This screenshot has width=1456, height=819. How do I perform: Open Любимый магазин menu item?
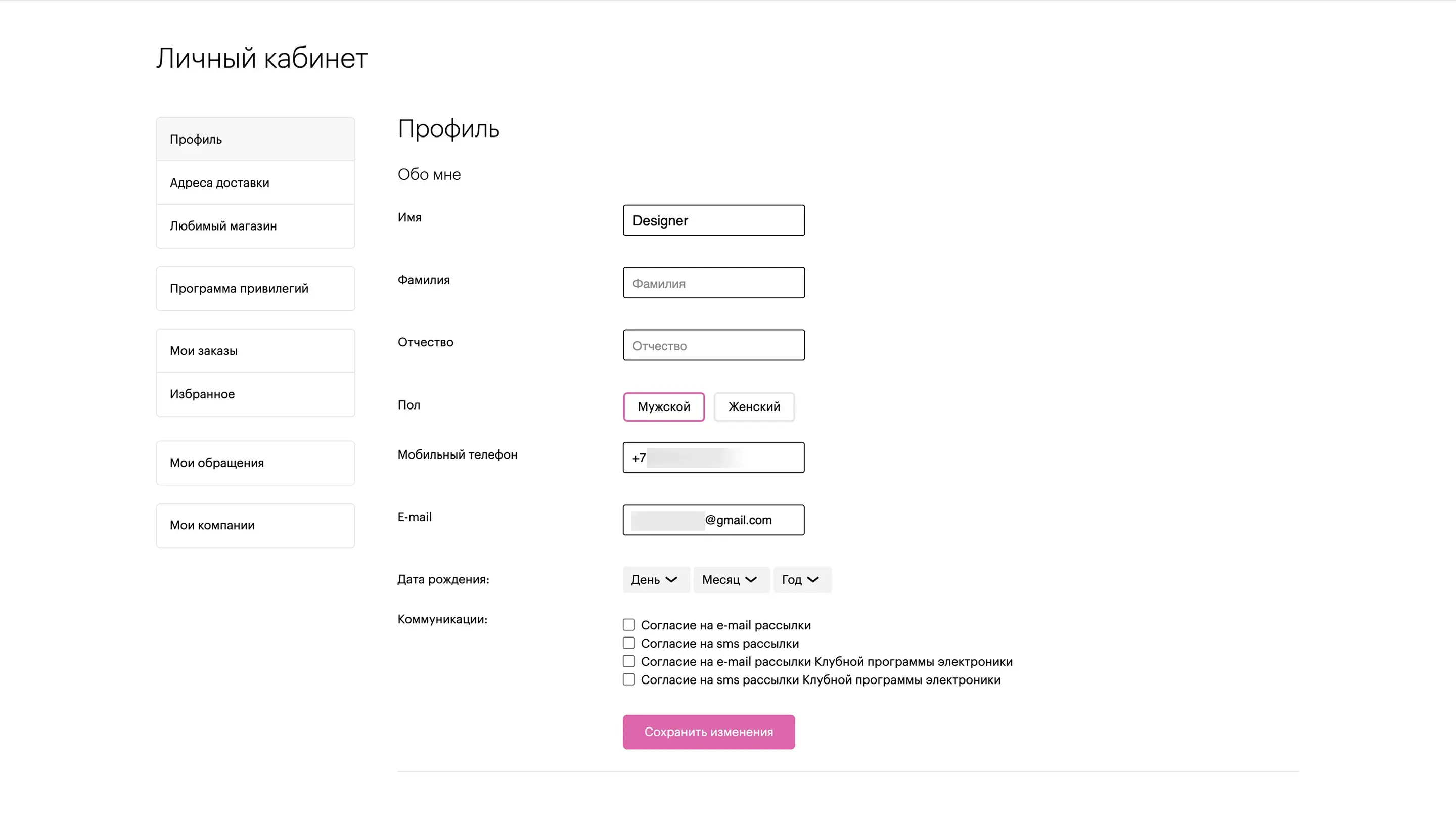[x=255, y=226]
